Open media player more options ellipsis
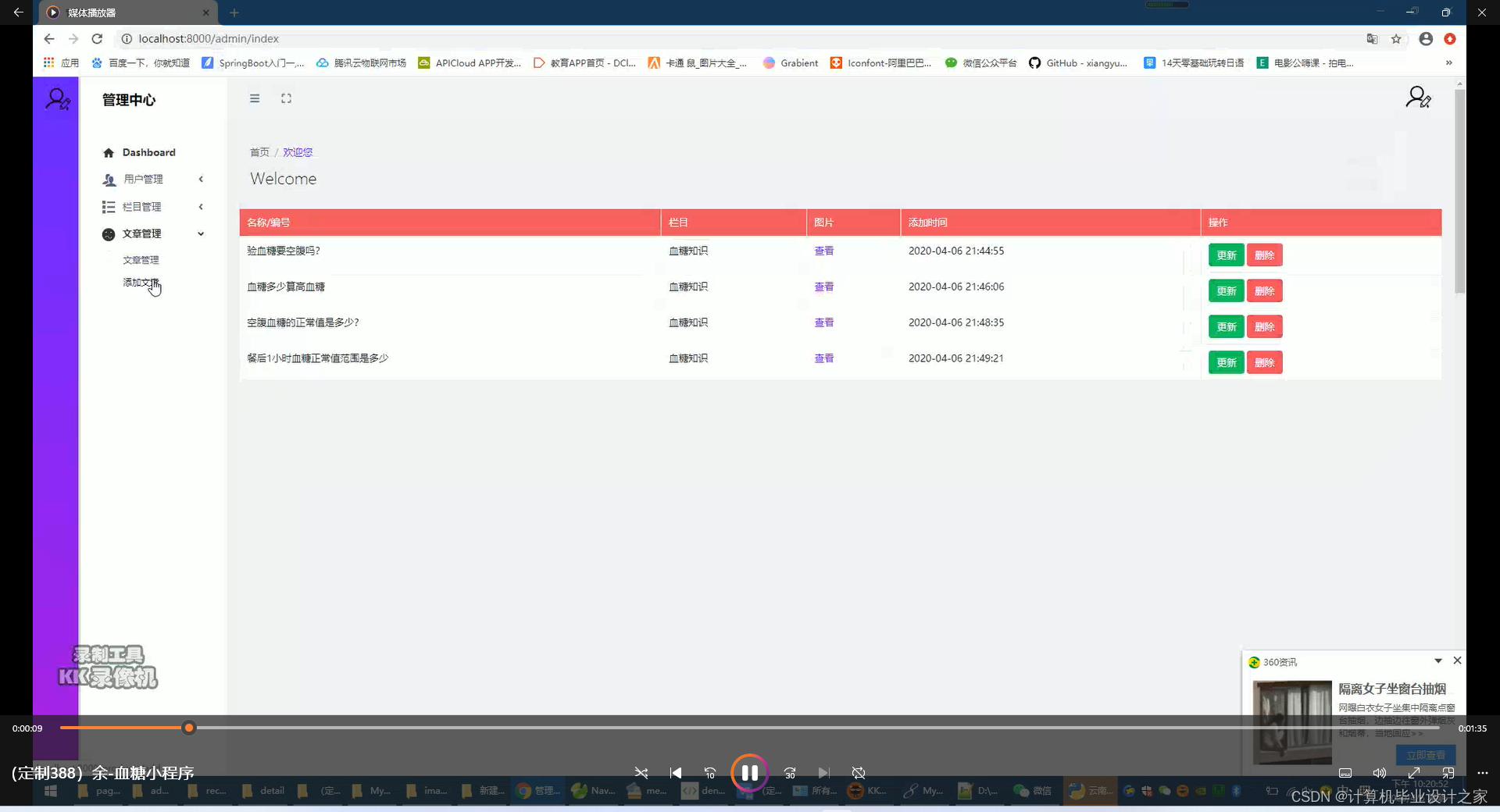The width and height of the screenshot is (1500, 812). 1483,773
